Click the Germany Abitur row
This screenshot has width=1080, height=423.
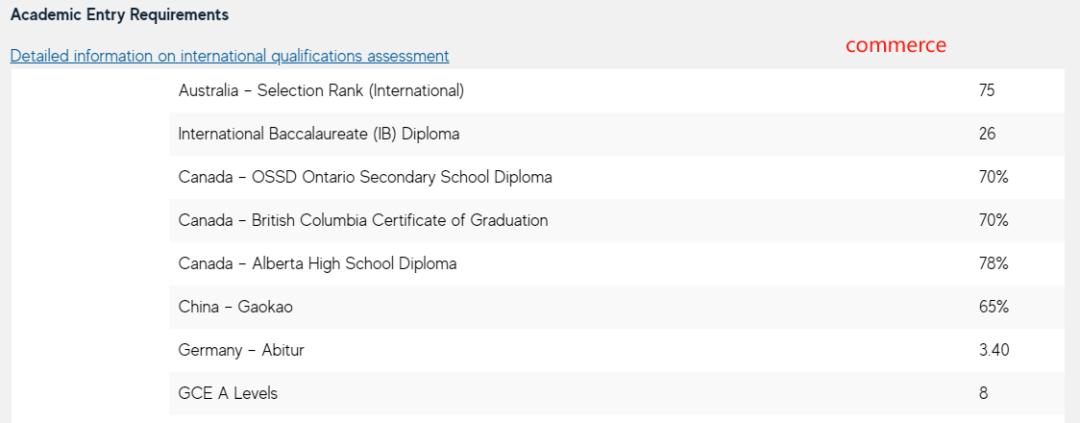click(x=616, y=350)
